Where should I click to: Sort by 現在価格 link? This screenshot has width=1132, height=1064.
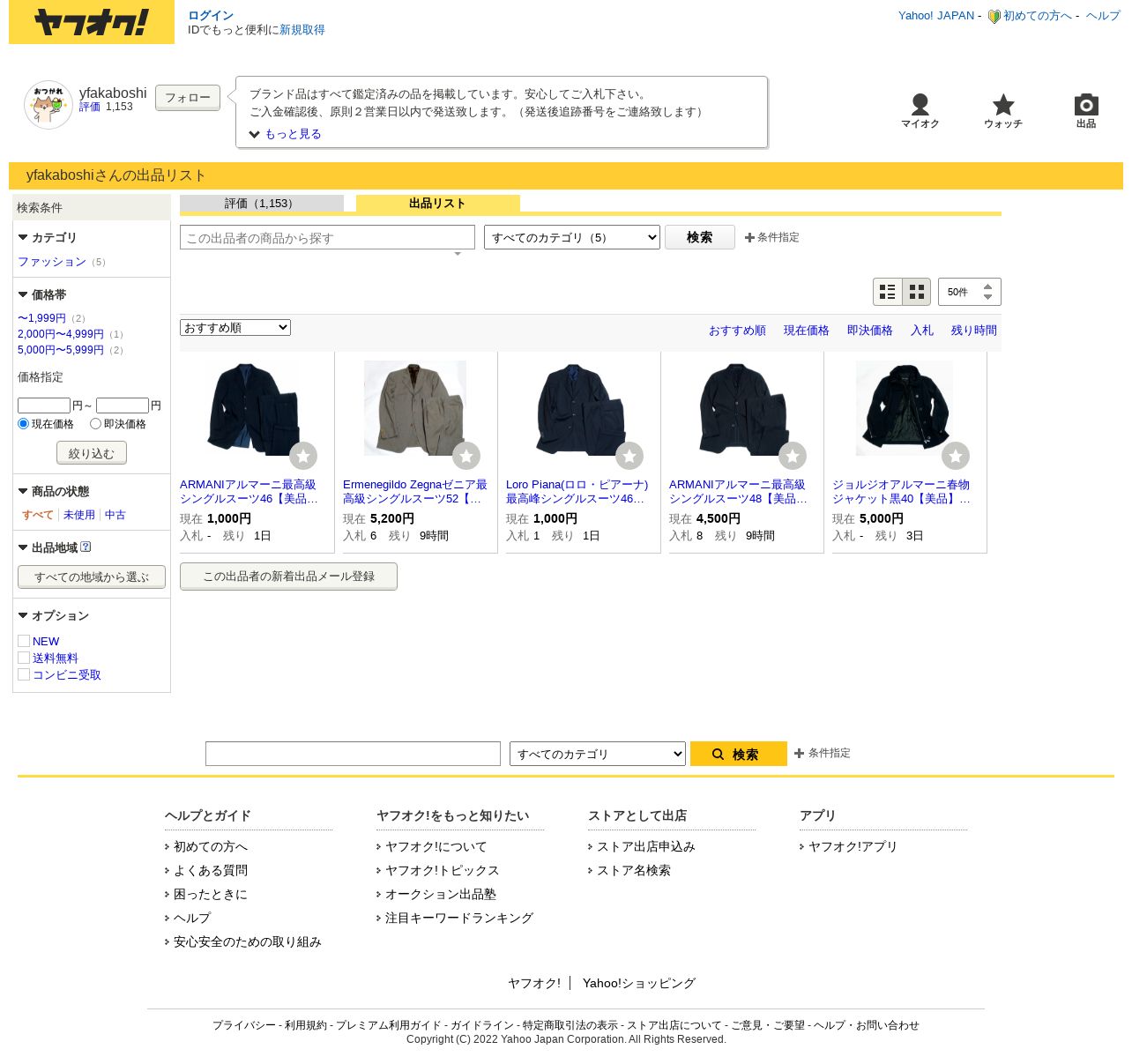pyautogui.click(x=807, y=331)
